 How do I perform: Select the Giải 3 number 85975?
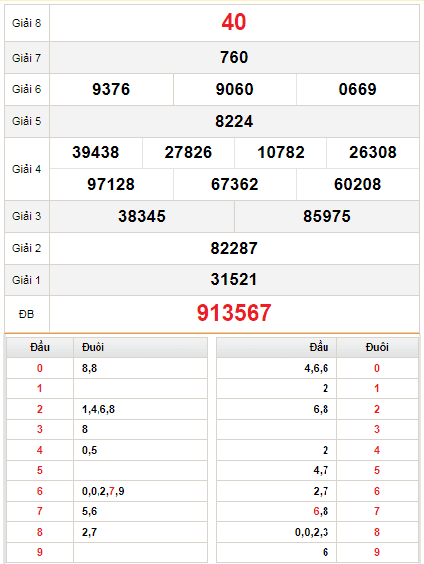(327, 217)
